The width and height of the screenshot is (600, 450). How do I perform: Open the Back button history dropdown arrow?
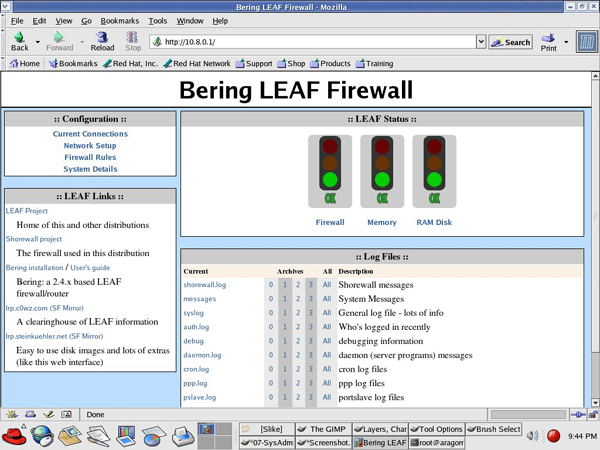click(38, 42)
